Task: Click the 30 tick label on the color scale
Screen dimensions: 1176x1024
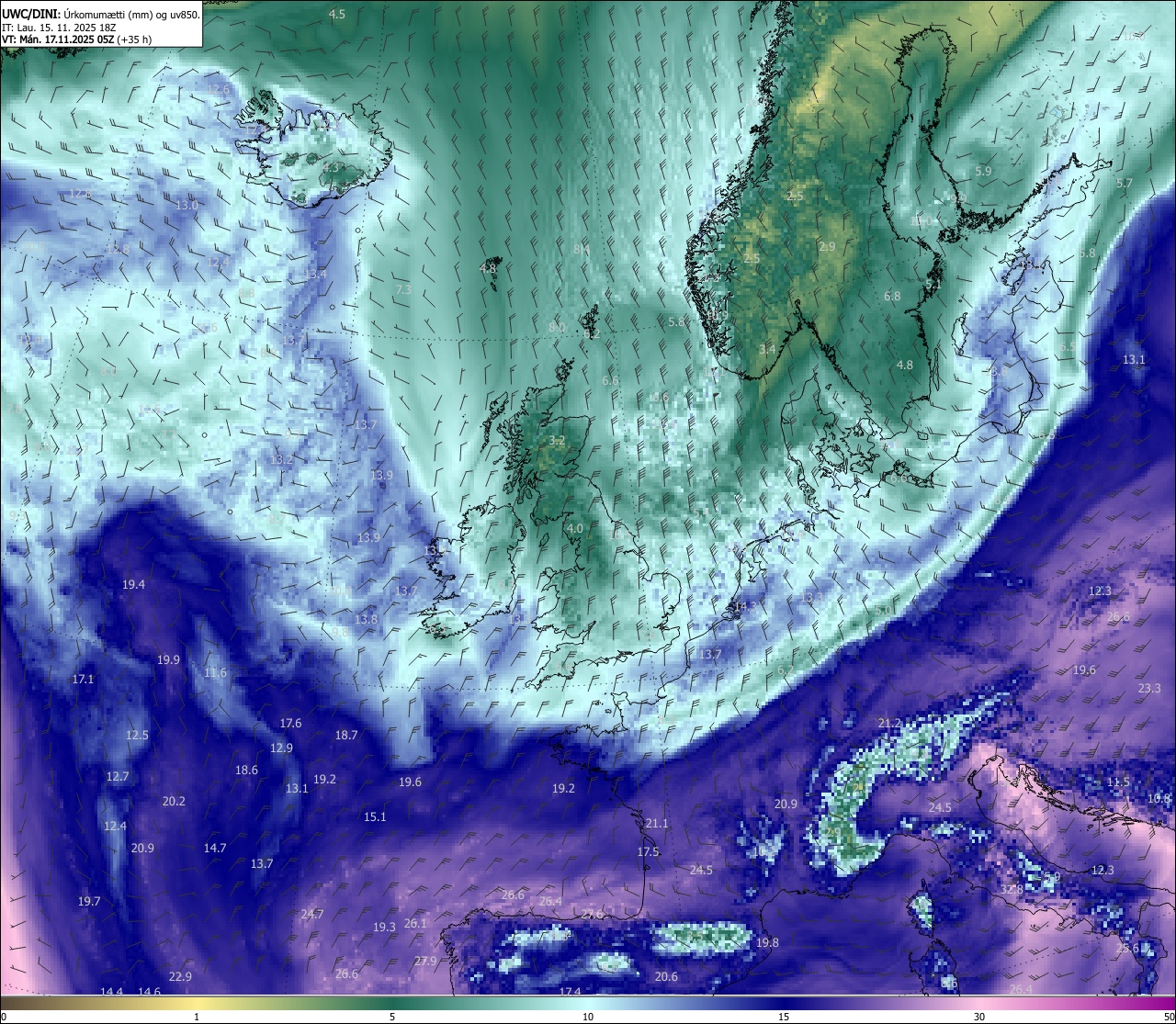Action: coord(979,1017)
